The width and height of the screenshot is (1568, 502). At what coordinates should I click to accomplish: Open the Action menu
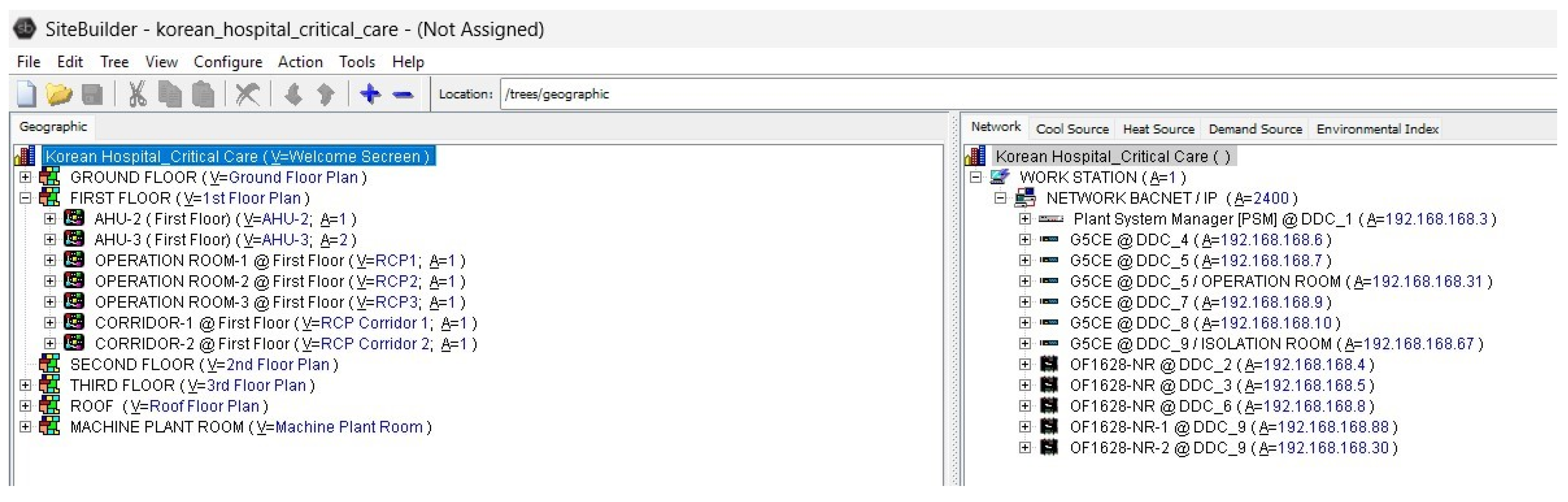[300, 61]
